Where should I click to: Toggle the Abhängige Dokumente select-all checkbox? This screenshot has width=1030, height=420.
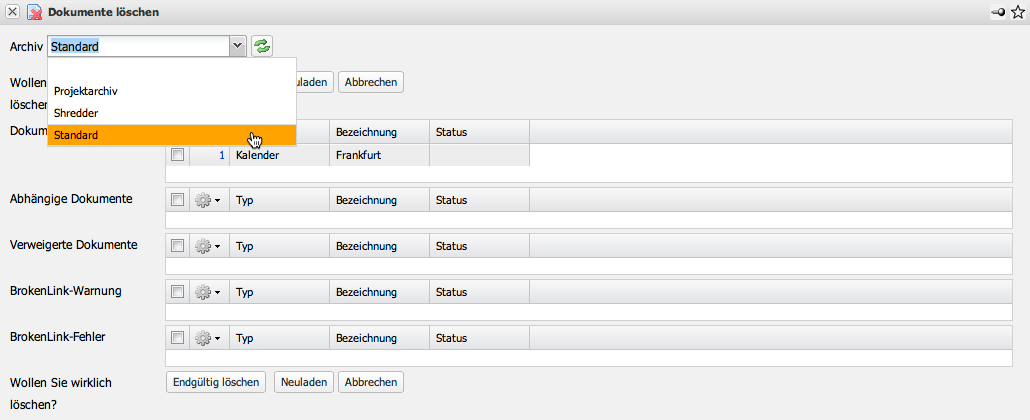(x=177, y=200)
